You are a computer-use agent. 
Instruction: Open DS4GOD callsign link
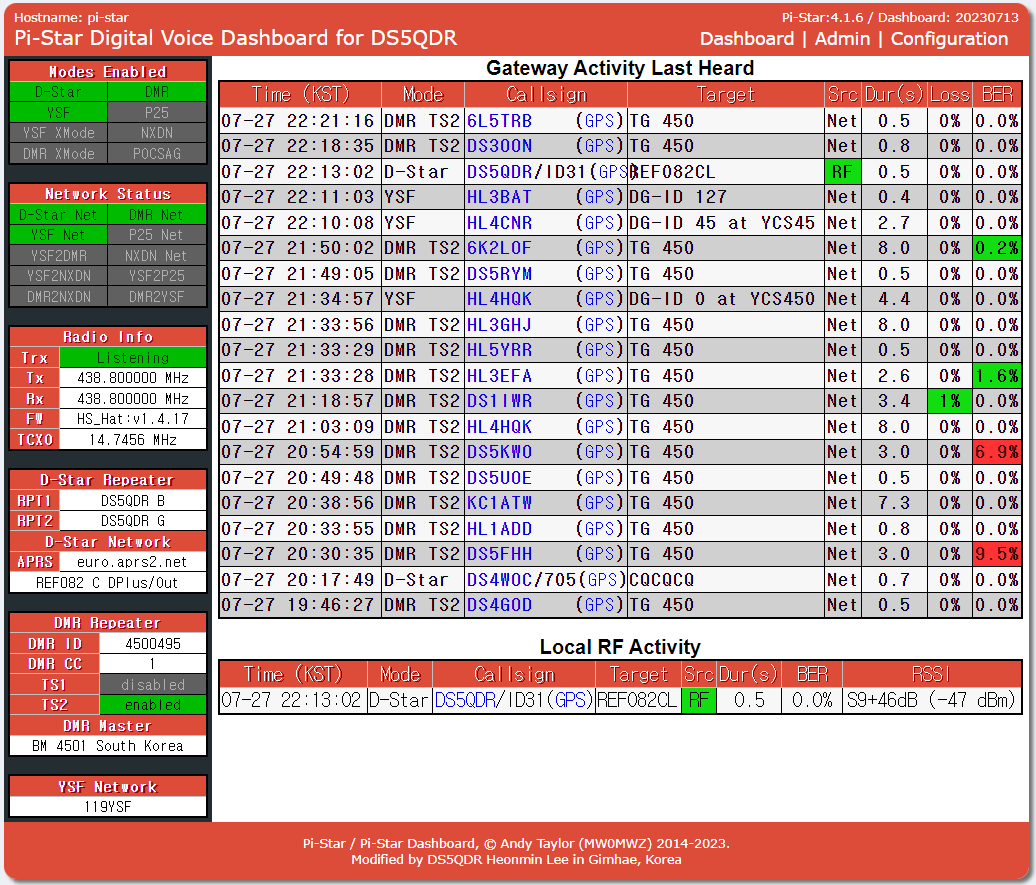500,605
